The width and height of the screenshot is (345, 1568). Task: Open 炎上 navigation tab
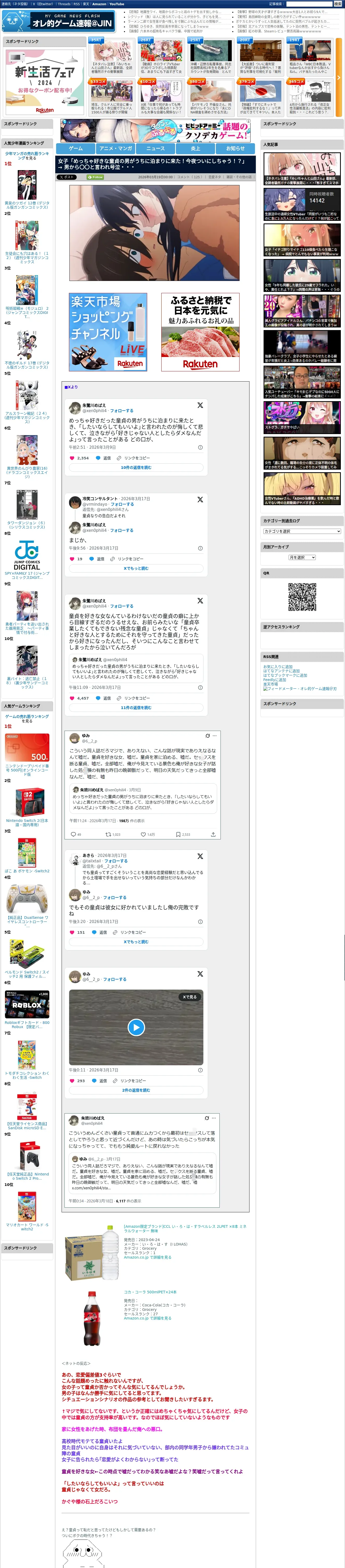point(195,148)
